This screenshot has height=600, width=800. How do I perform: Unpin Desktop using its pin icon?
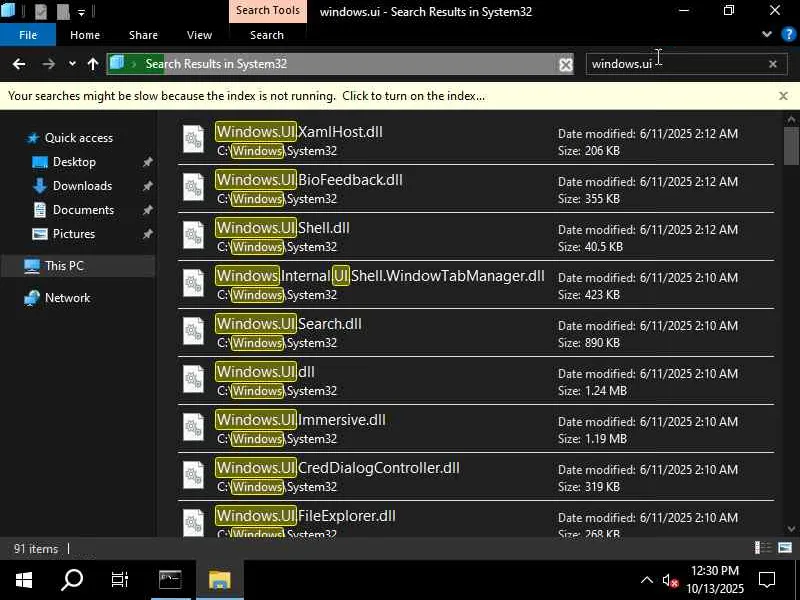click(147, 162)
